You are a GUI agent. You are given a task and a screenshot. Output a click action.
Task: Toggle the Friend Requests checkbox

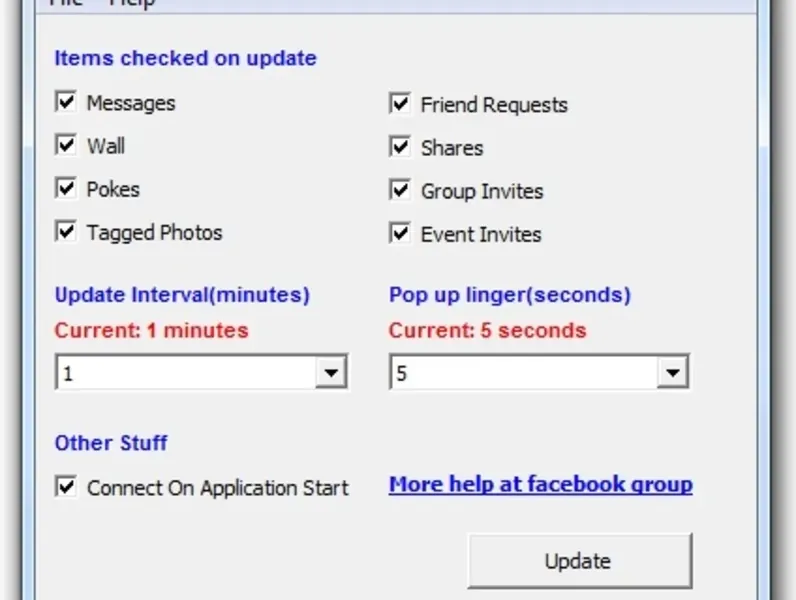pos(401,104)
